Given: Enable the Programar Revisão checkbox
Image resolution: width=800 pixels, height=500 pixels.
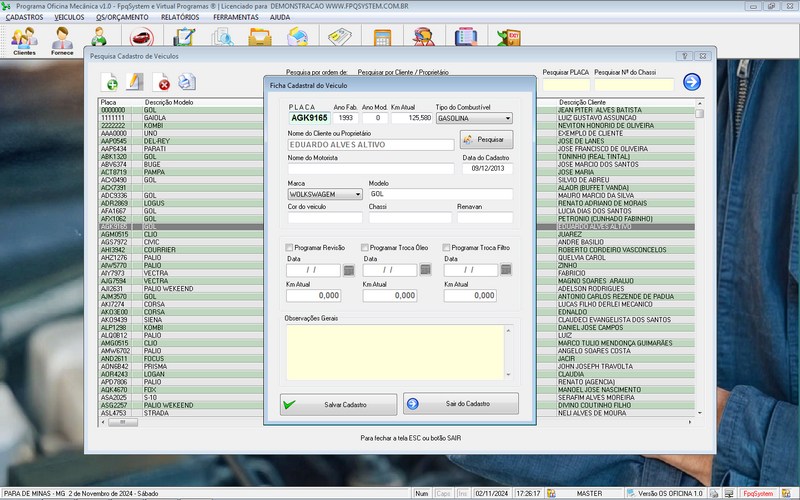Looking at the screenshot, I should click(x=290, y=247).
